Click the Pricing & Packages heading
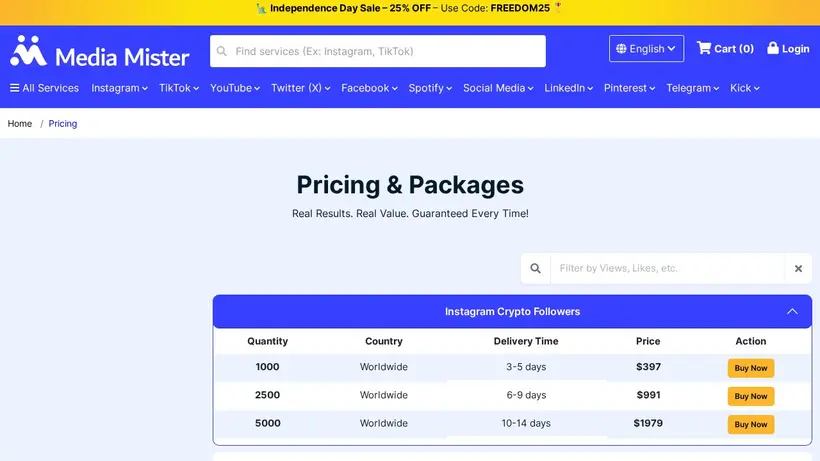820x461 pixels. click(x=410, y=185)
